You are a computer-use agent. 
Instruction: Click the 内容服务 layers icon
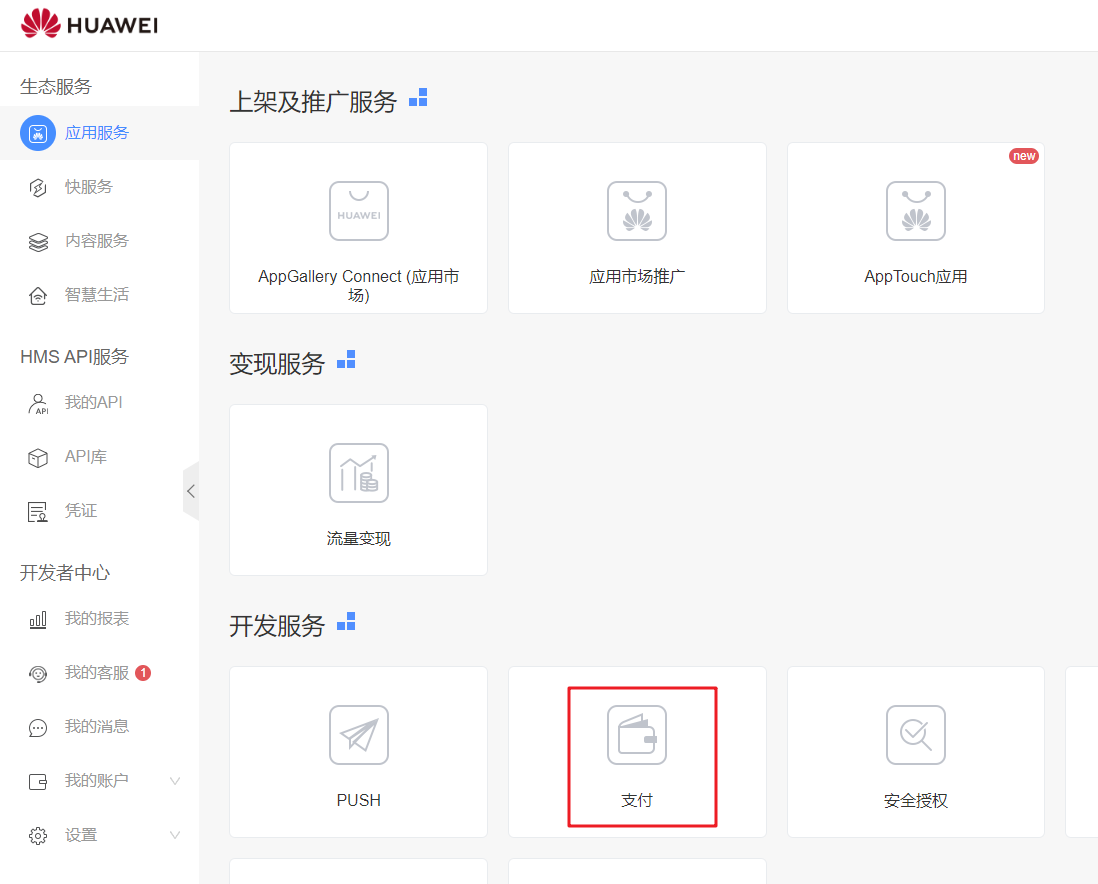[x=38, y=242]
